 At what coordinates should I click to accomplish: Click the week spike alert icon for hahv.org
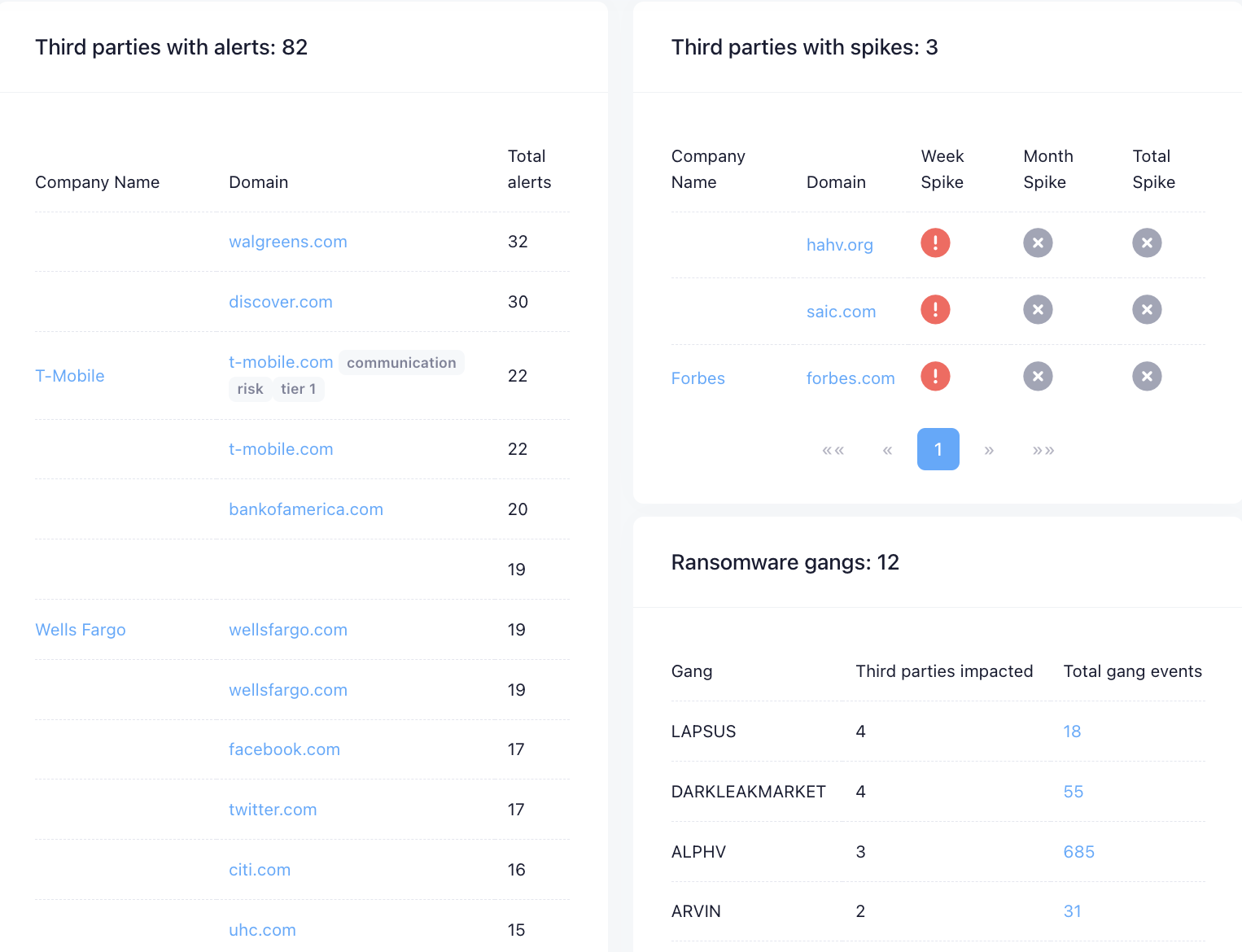point(935,242)
